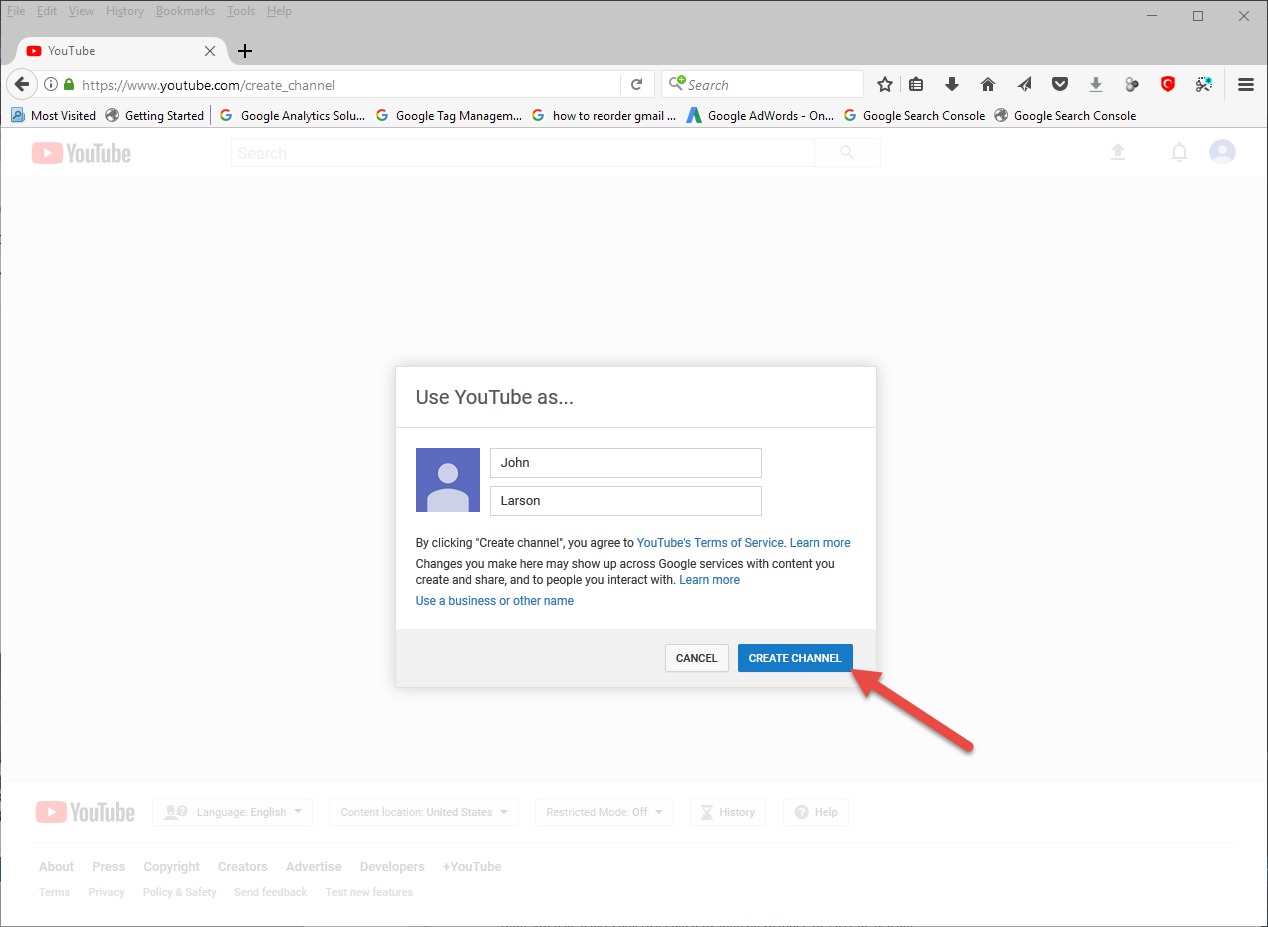Go to the Firefox home page icon

pyautogui.click(x=988, y=85)
